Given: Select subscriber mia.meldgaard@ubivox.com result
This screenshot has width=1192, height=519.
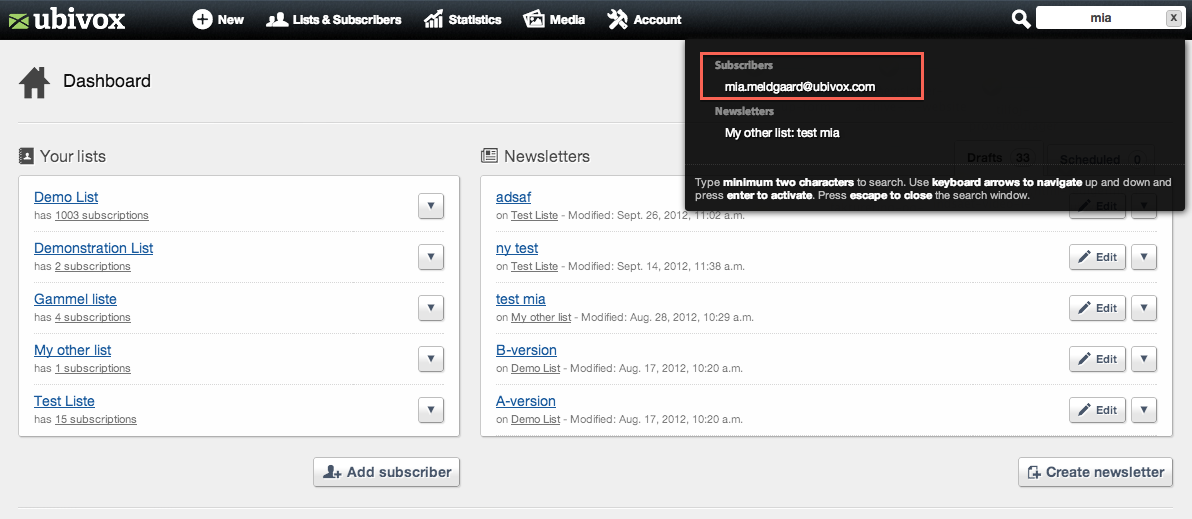Looking at the screenshot, I should coord(800,87).
